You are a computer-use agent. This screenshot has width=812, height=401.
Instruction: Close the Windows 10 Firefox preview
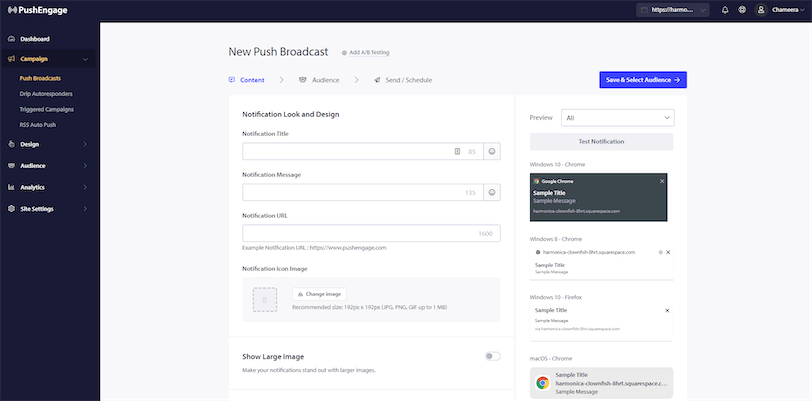pos(667,310)
